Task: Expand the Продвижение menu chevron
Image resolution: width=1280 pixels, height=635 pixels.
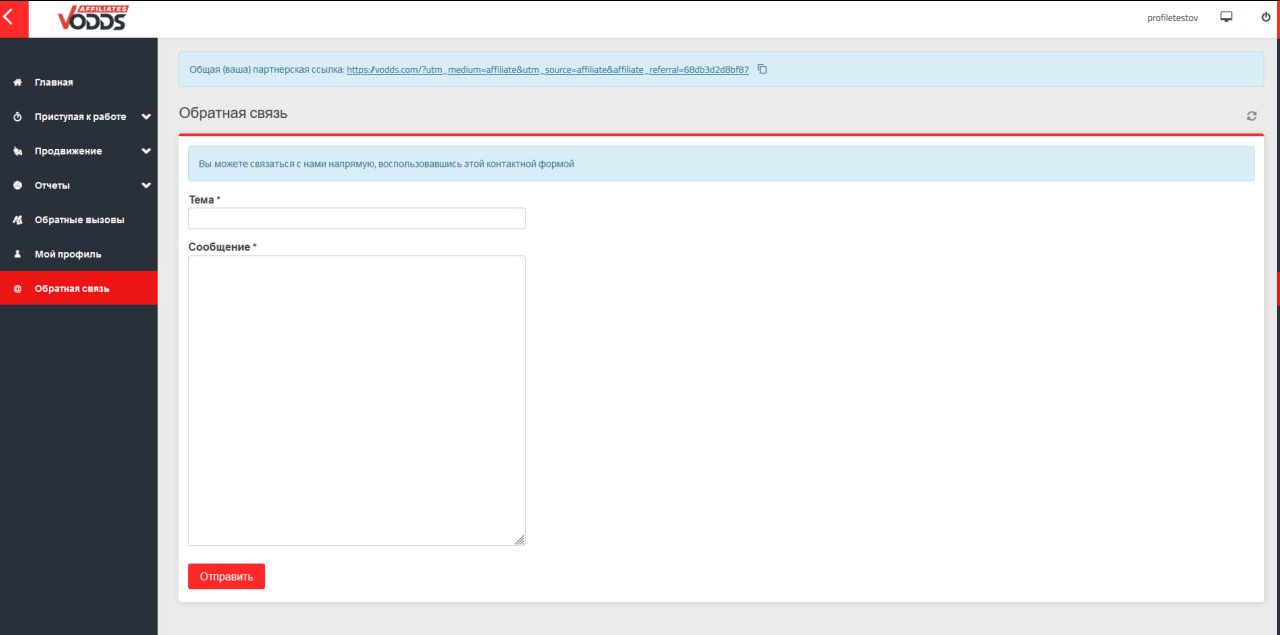Action: [146, 151]
